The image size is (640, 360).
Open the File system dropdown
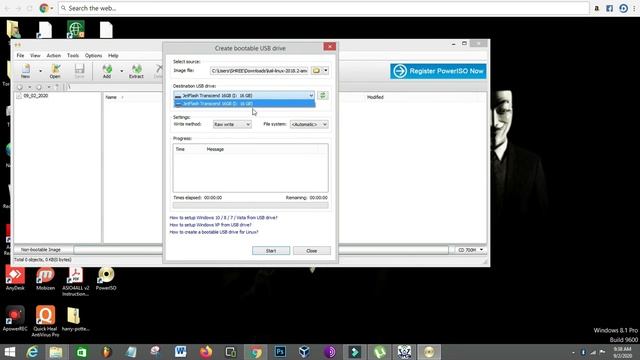click(x=309, y=124)
